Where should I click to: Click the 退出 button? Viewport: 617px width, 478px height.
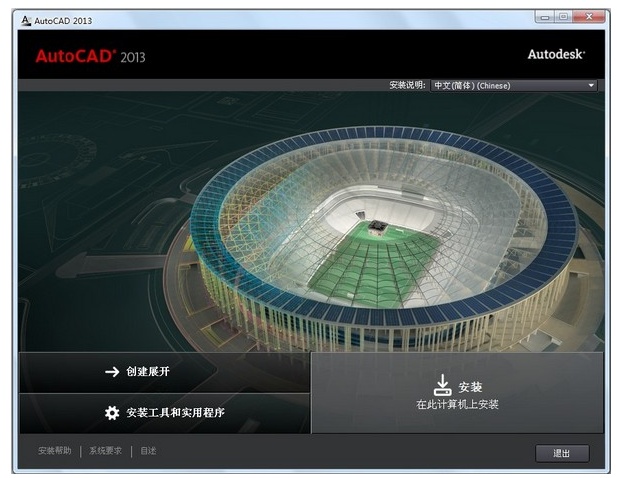pyautogui.click(x=562, y=453)
